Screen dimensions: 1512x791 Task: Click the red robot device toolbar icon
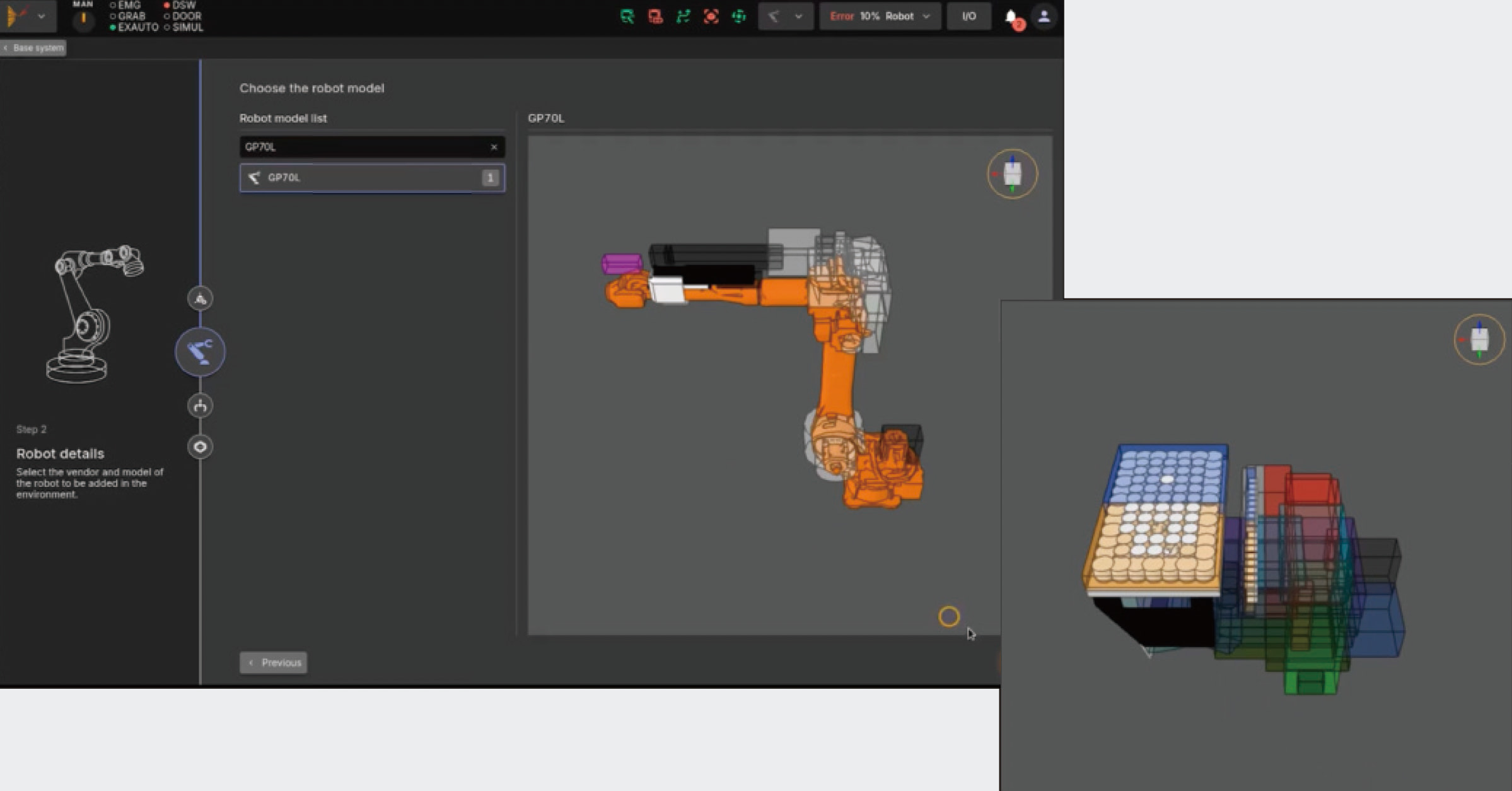[x=655, y=16]
